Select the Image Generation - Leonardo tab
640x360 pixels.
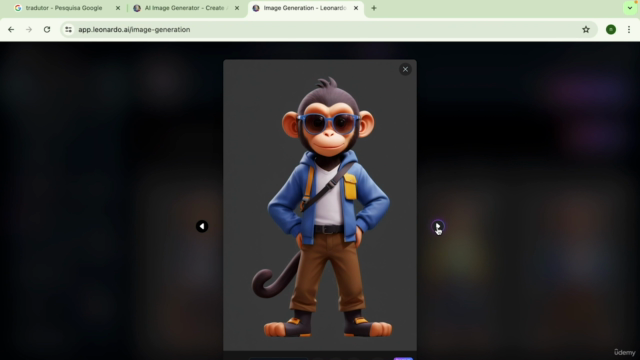[304, 8]
